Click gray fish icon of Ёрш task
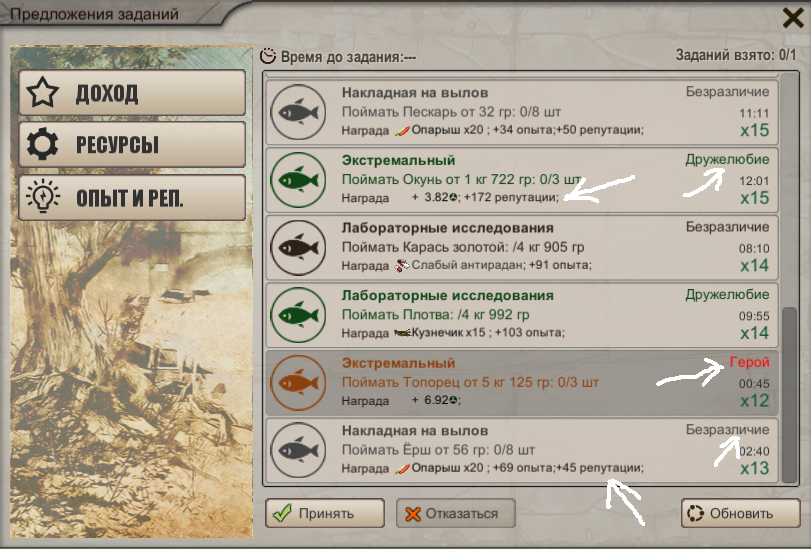This screenshot has width=811, height=549. [298, 450]
